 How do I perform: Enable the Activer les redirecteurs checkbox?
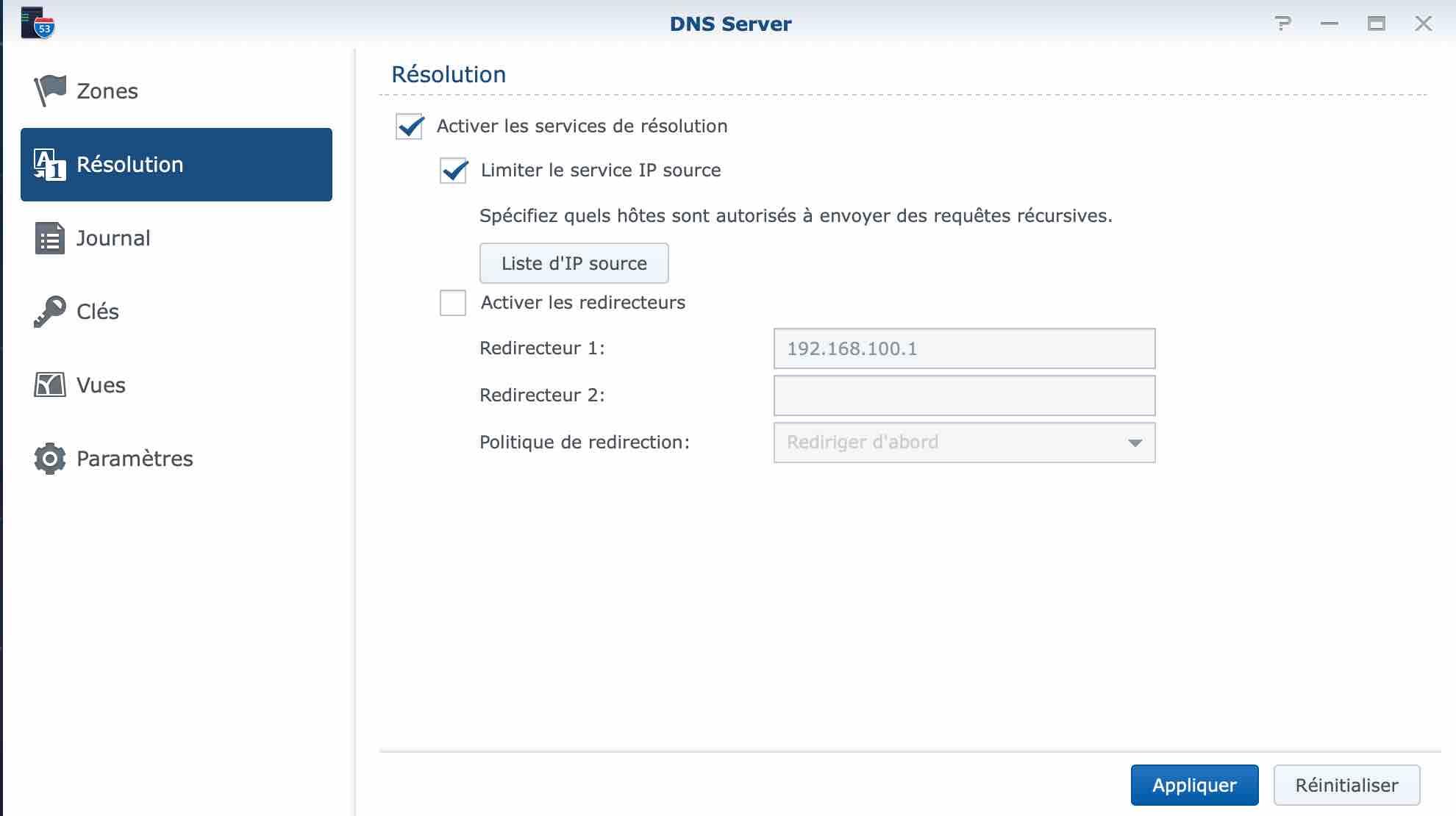click(x=453, y=303)
